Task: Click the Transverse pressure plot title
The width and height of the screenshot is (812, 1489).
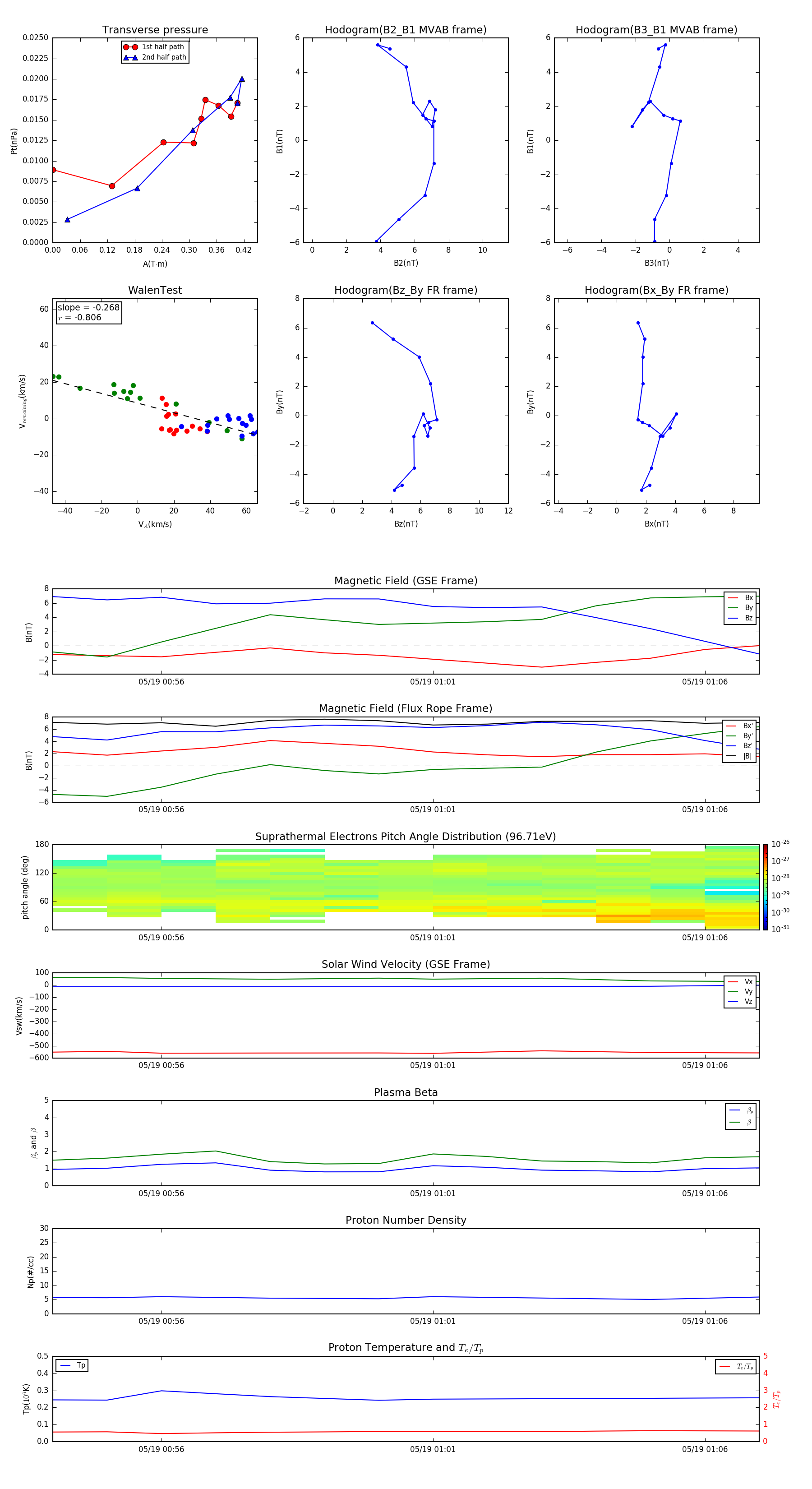Action: tap(155, 30)
